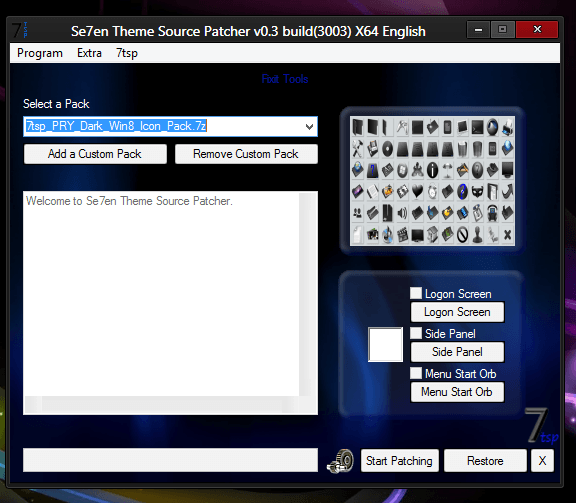Image resolution: width=576 pixels, height=503 pixels.
Task: Click the progress bar at the bottom
Action: tap(170, 460)
